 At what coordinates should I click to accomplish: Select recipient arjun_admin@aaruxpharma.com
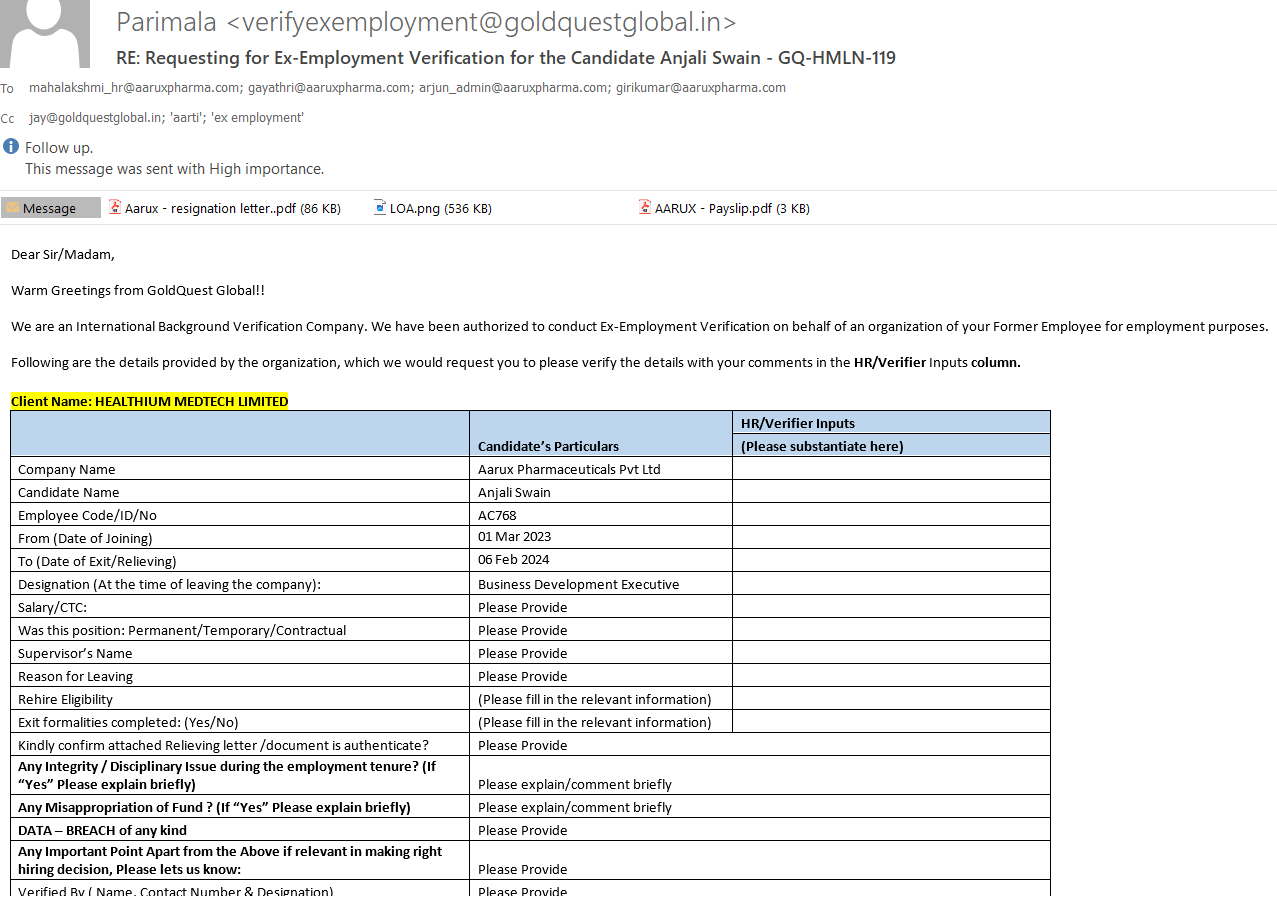(x=513, y=88)
